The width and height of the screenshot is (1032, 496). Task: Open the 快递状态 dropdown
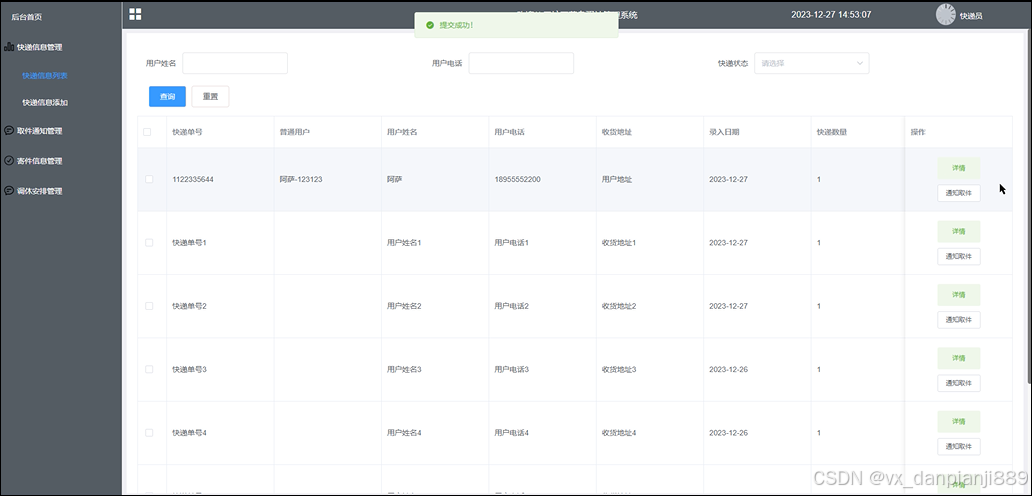(812, 63)
